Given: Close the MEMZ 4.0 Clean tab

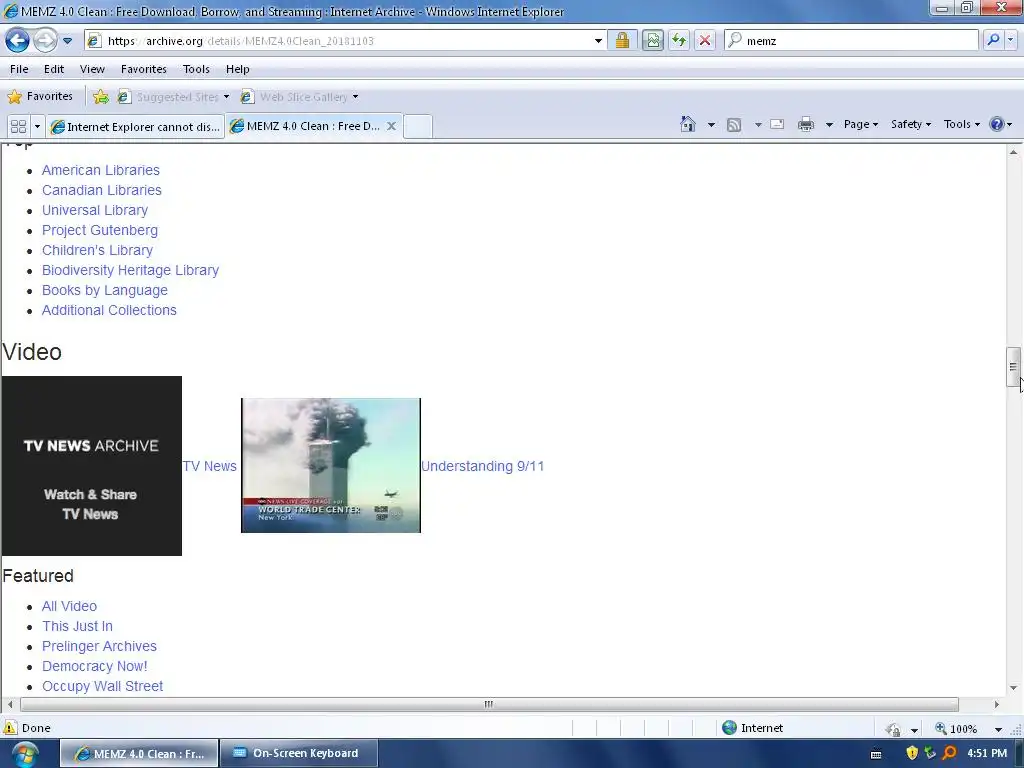Looking at the screenshot, I should [391, 126].
